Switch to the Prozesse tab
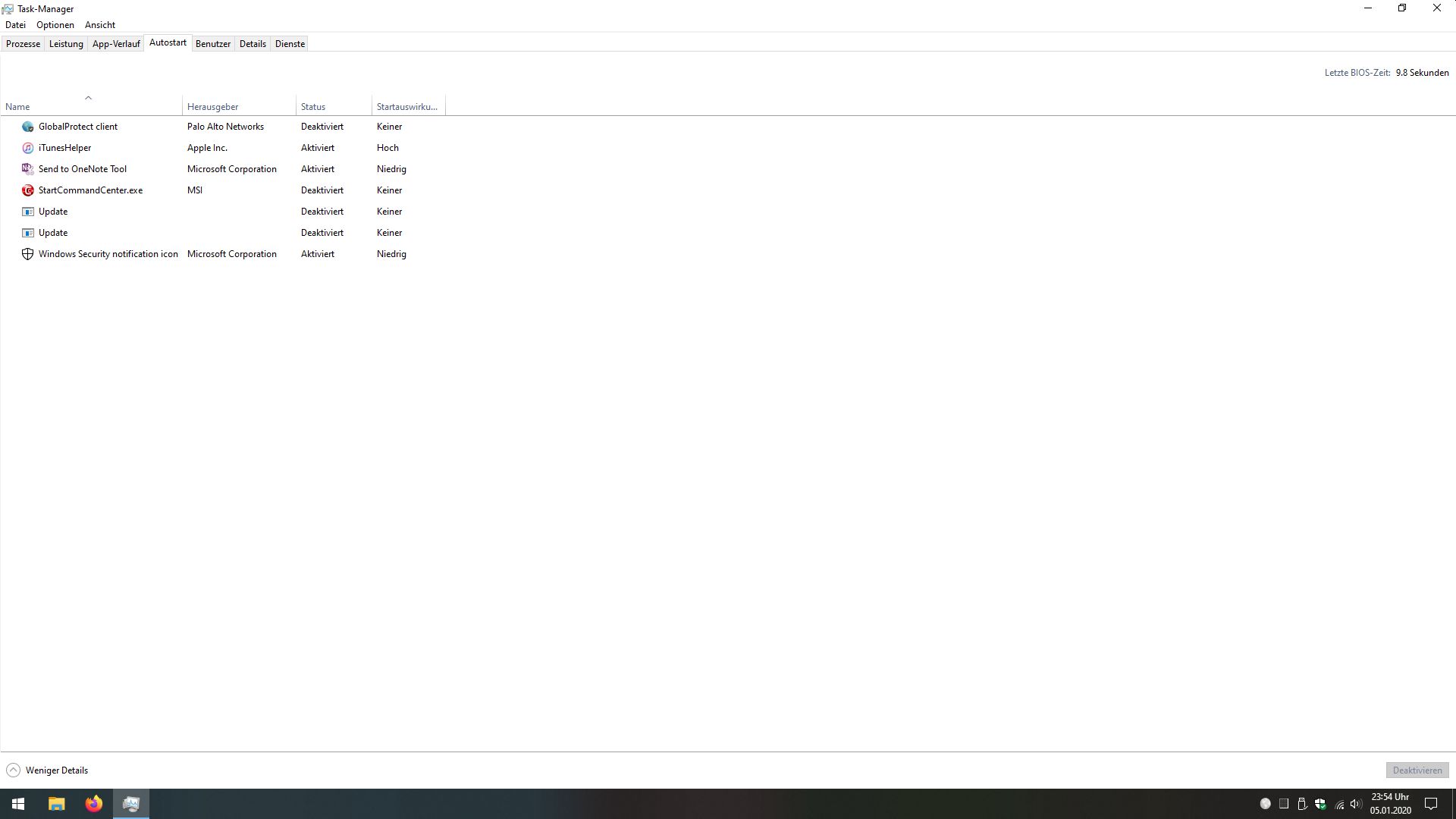The image size is (1456, 819). coord(23,44)
